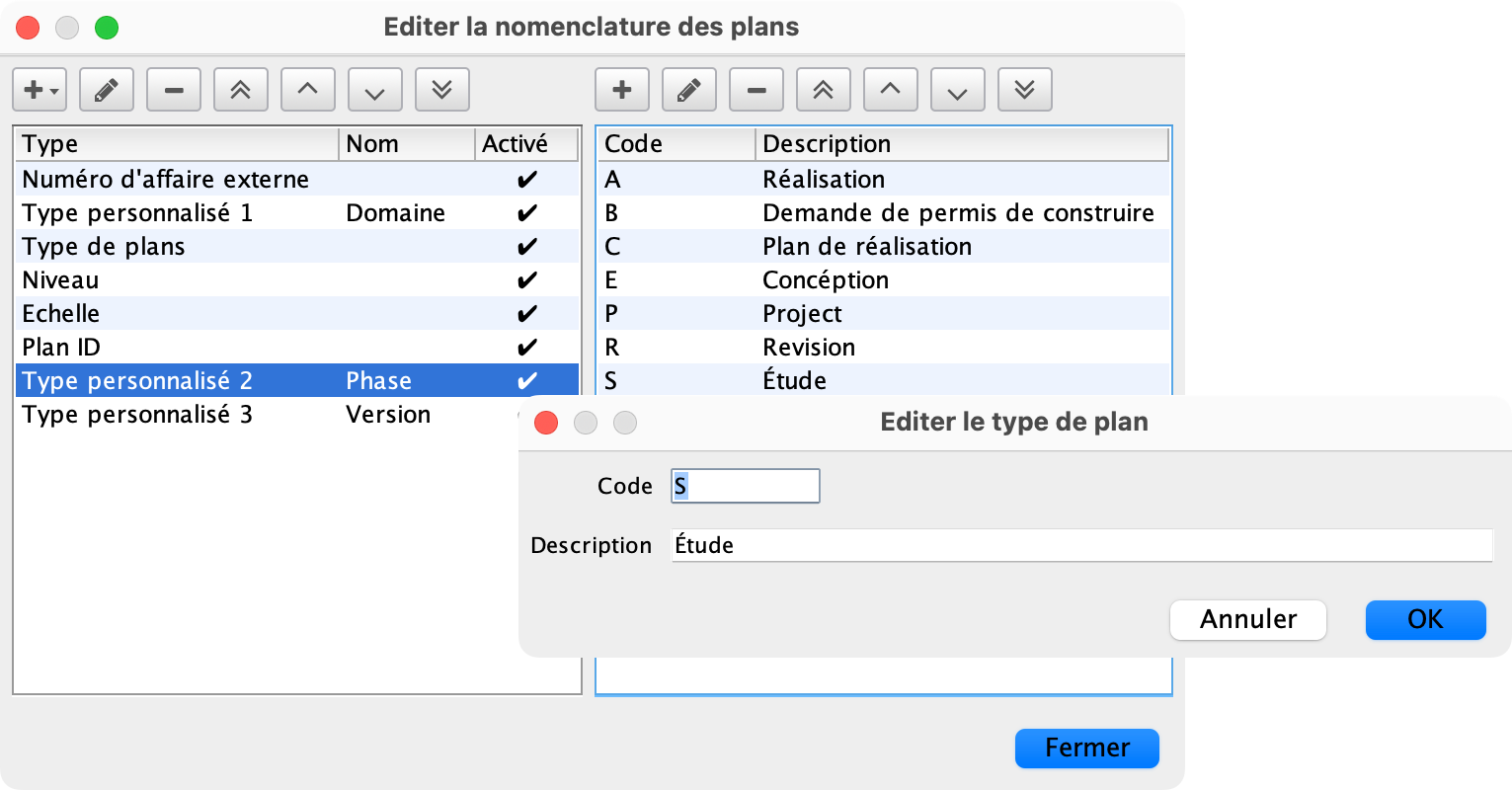
Task: Select the Type de plans row
Action: point(178,247)
